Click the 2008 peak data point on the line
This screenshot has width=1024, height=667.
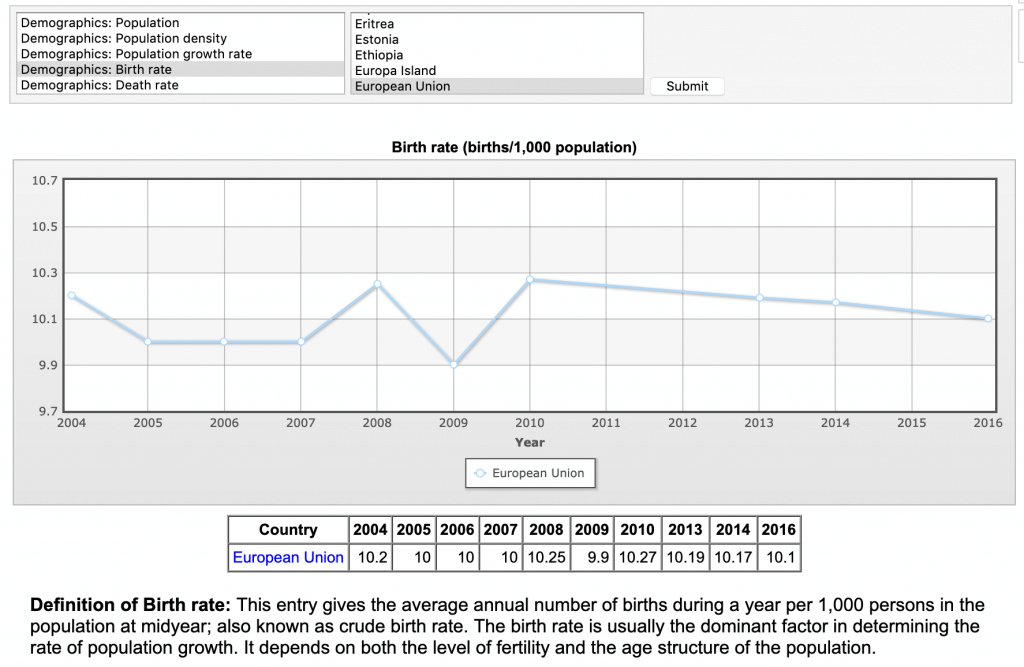click(x=377, y=284)
